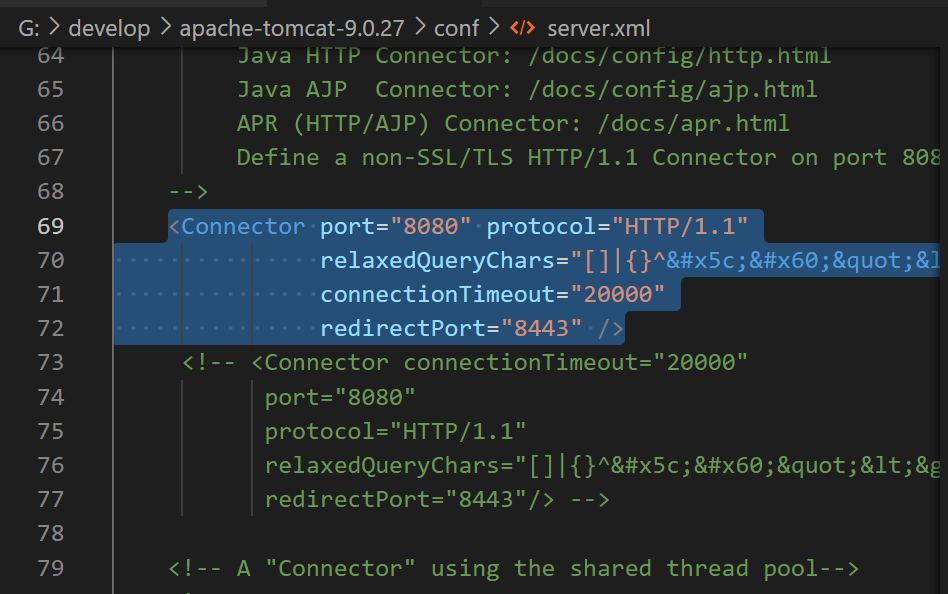Click the server.xml breadcrumb file name
This screenshot has height=594, width=948.
(599, 28)
